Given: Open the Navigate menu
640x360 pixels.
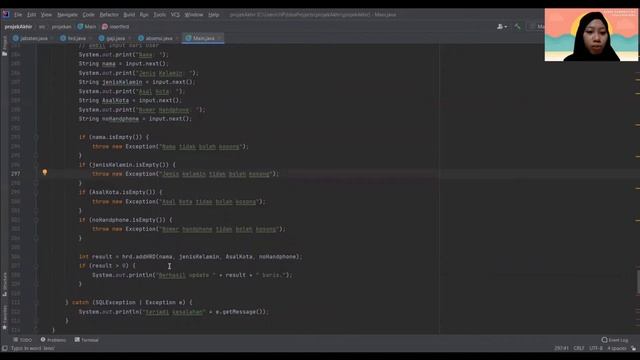Looking at the screenshot, I should coord(67,15).
